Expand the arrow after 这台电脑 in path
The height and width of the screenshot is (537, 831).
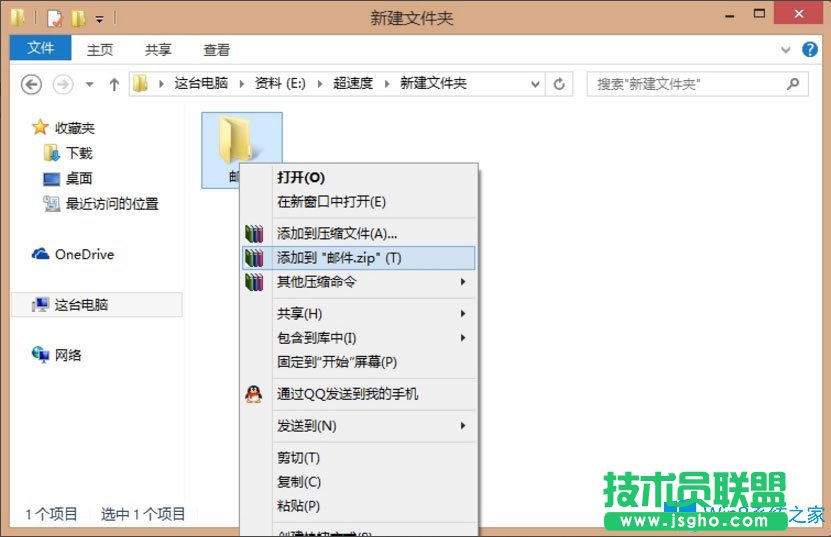click(x=241, y=84)
